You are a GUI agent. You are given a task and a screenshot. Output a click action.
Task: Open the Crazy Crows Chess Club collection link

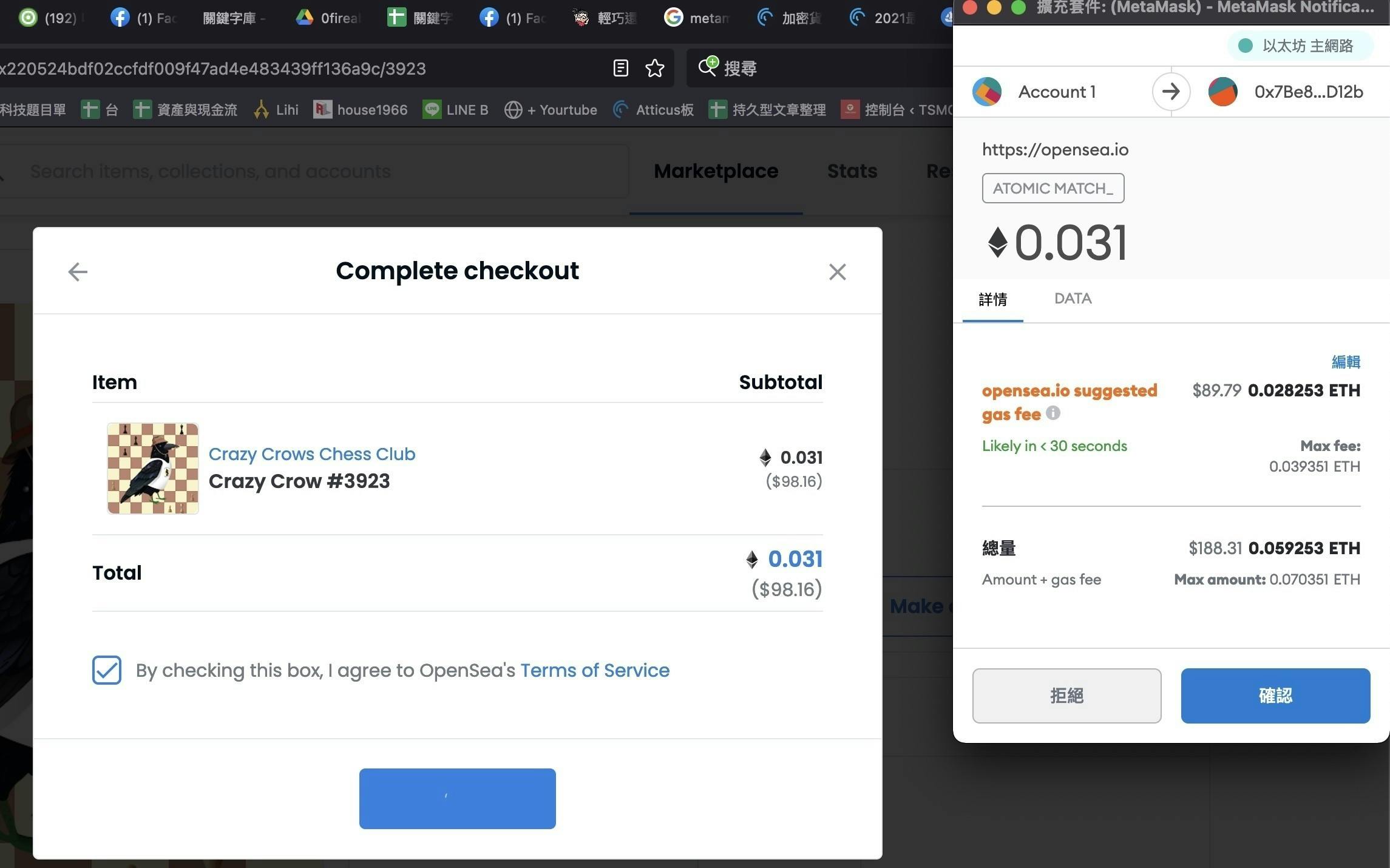(x=311, y=454)
